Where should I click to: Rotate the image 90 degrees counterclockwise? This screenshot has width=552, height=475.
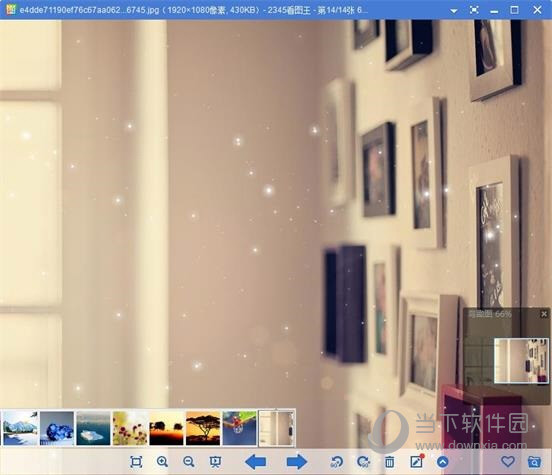tap(337, 462)
